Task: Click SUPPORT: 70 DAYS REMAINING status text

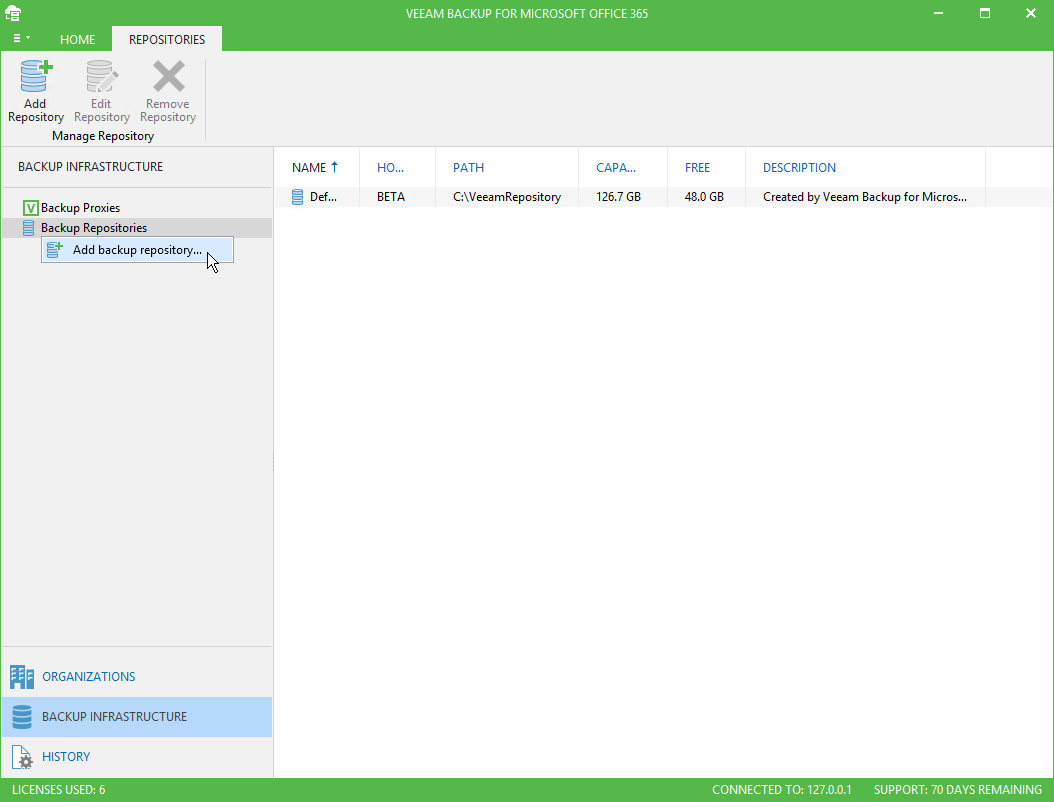Action: (958, 790)
